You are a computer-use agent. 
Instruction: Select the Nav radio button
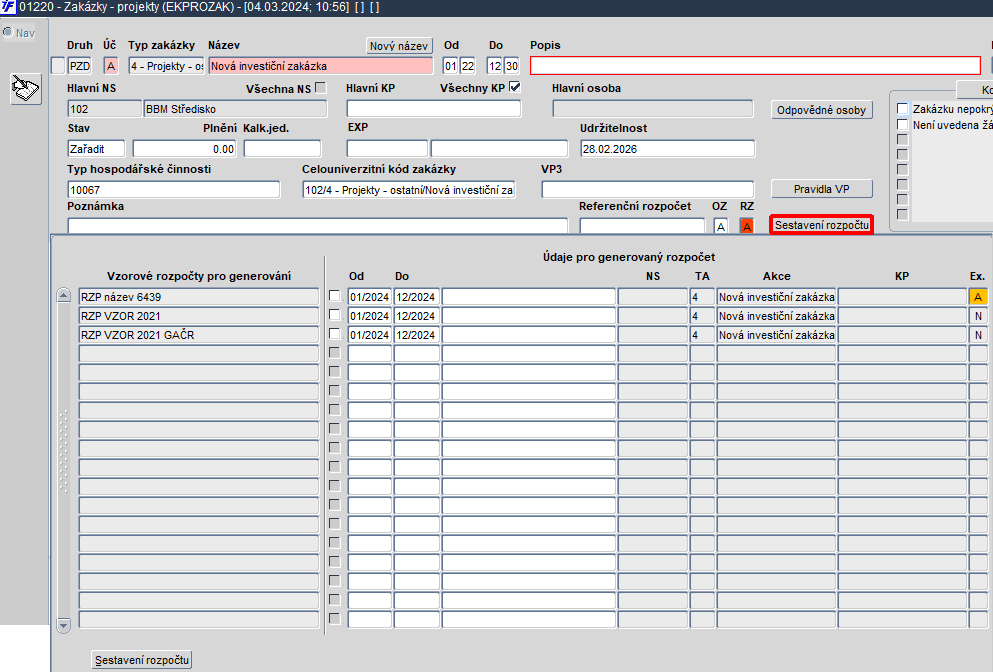click(x=8, y=32)
